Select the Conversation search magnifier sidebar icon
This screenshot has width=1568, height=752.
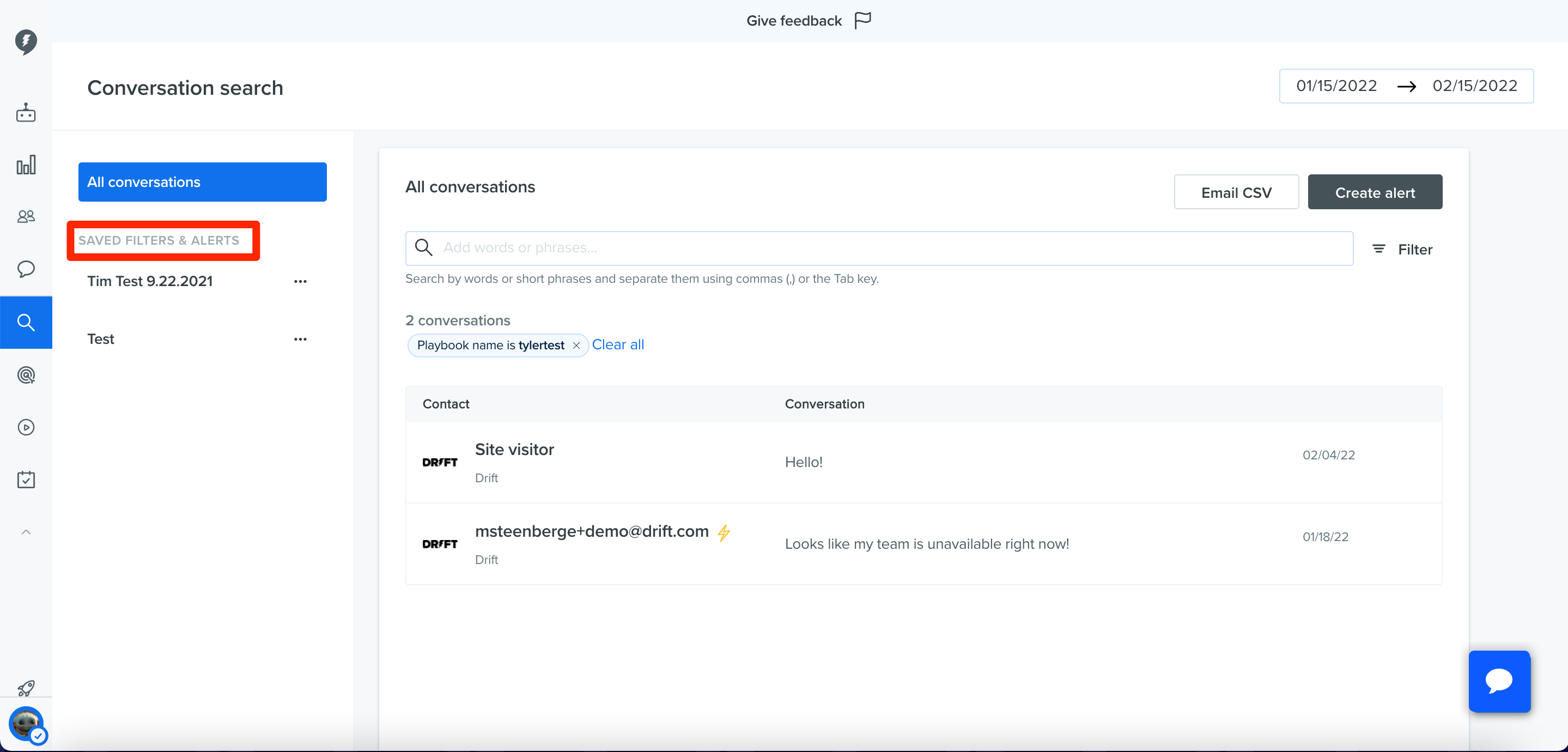[x=26, y=322]
